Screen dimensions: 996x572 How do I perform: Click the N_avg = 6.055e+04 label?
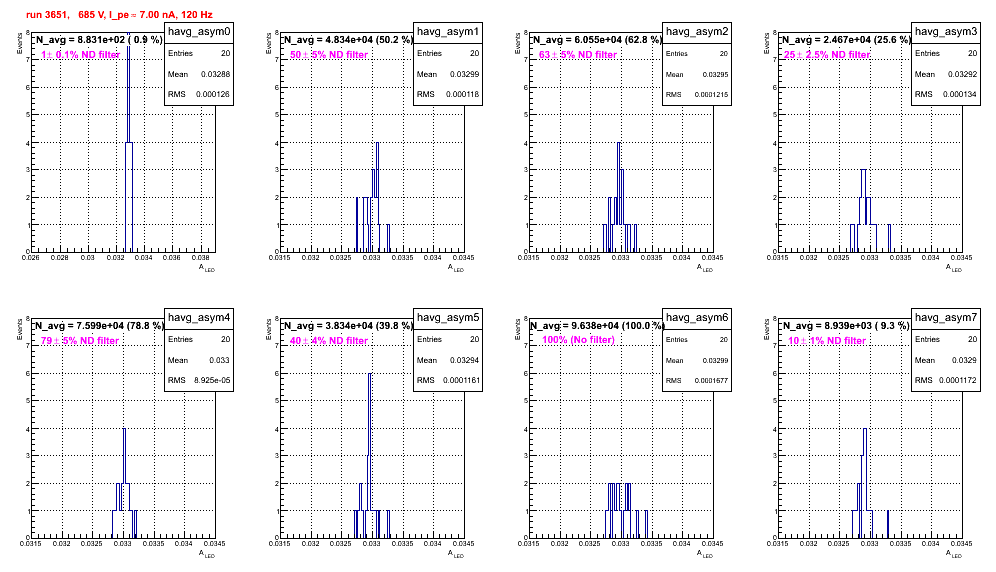click(597, 40)
